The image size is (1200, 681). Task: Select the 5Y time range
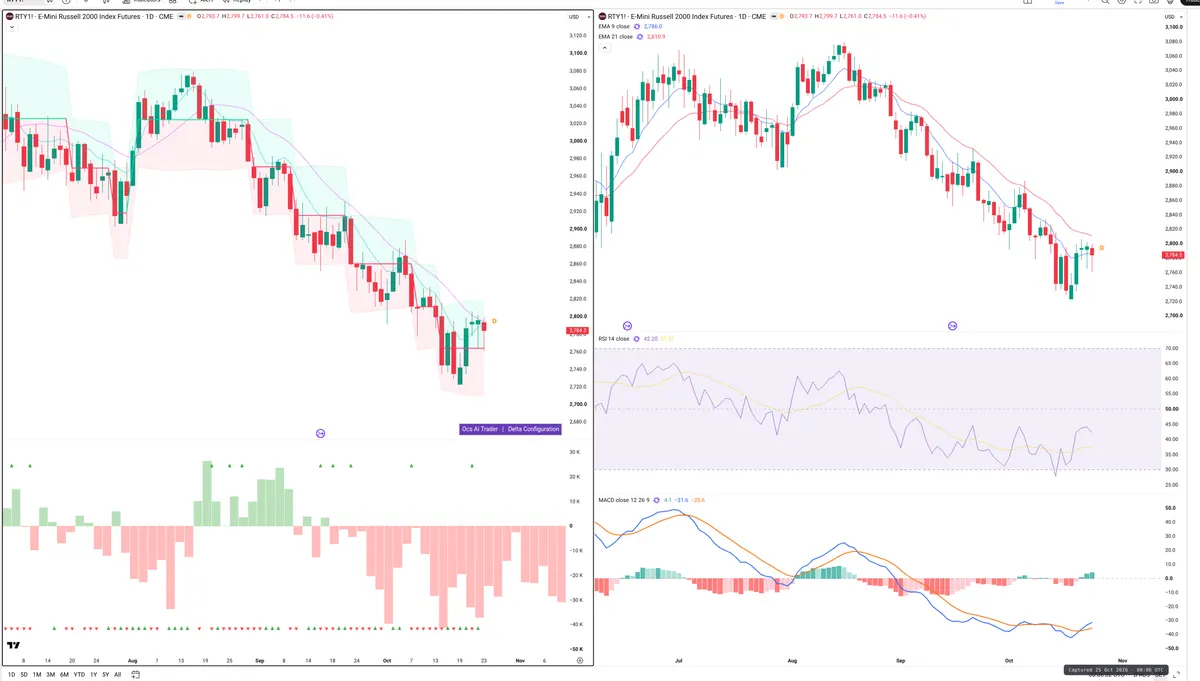[x=105, y=674]
